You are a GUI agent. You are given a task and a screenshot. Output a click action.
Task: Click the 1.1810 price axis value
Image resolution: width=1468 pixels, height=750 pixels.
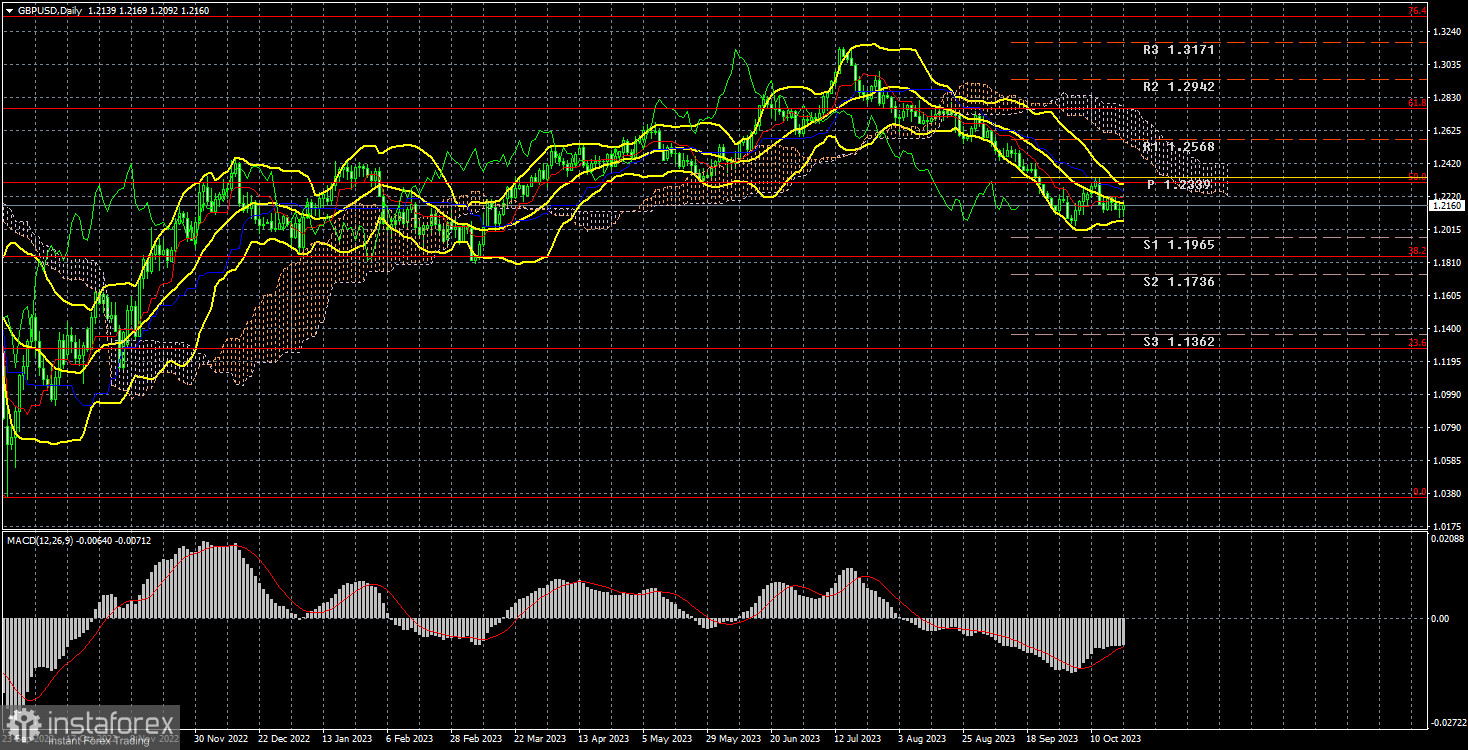(x=1446, y=263)
